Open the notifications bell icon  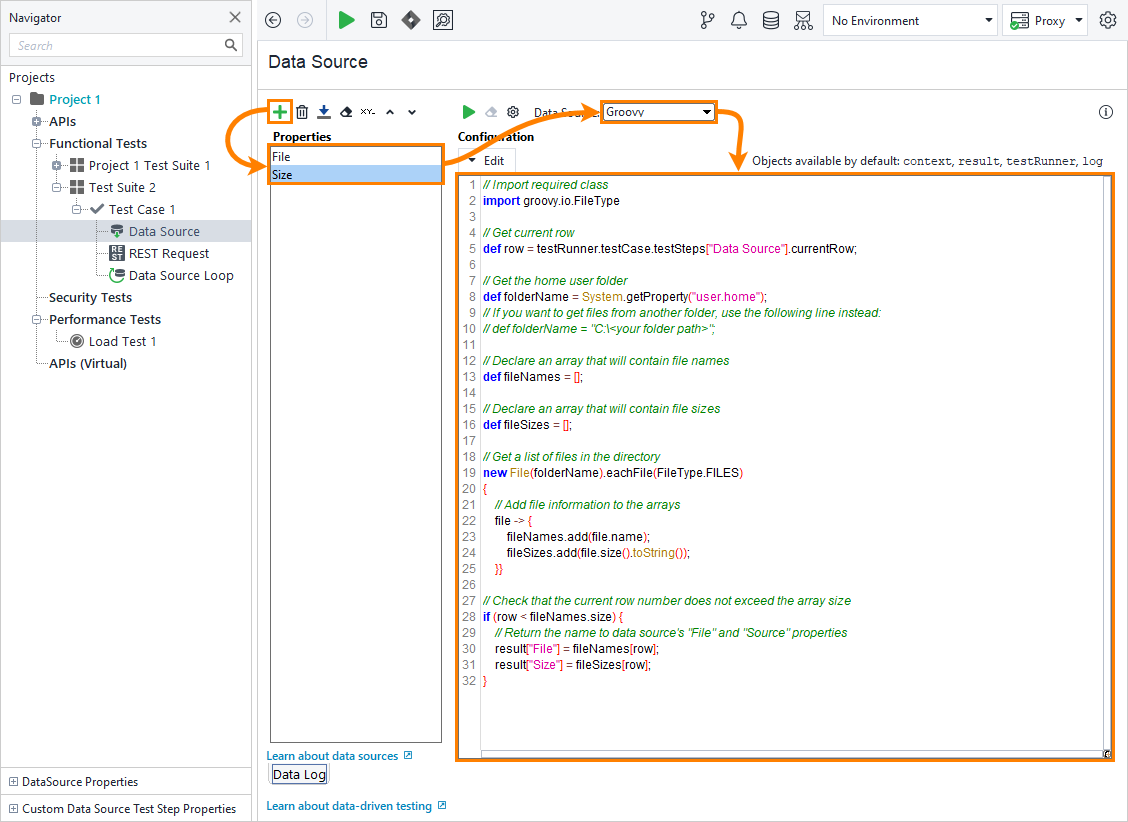click(x=739, y=20)
